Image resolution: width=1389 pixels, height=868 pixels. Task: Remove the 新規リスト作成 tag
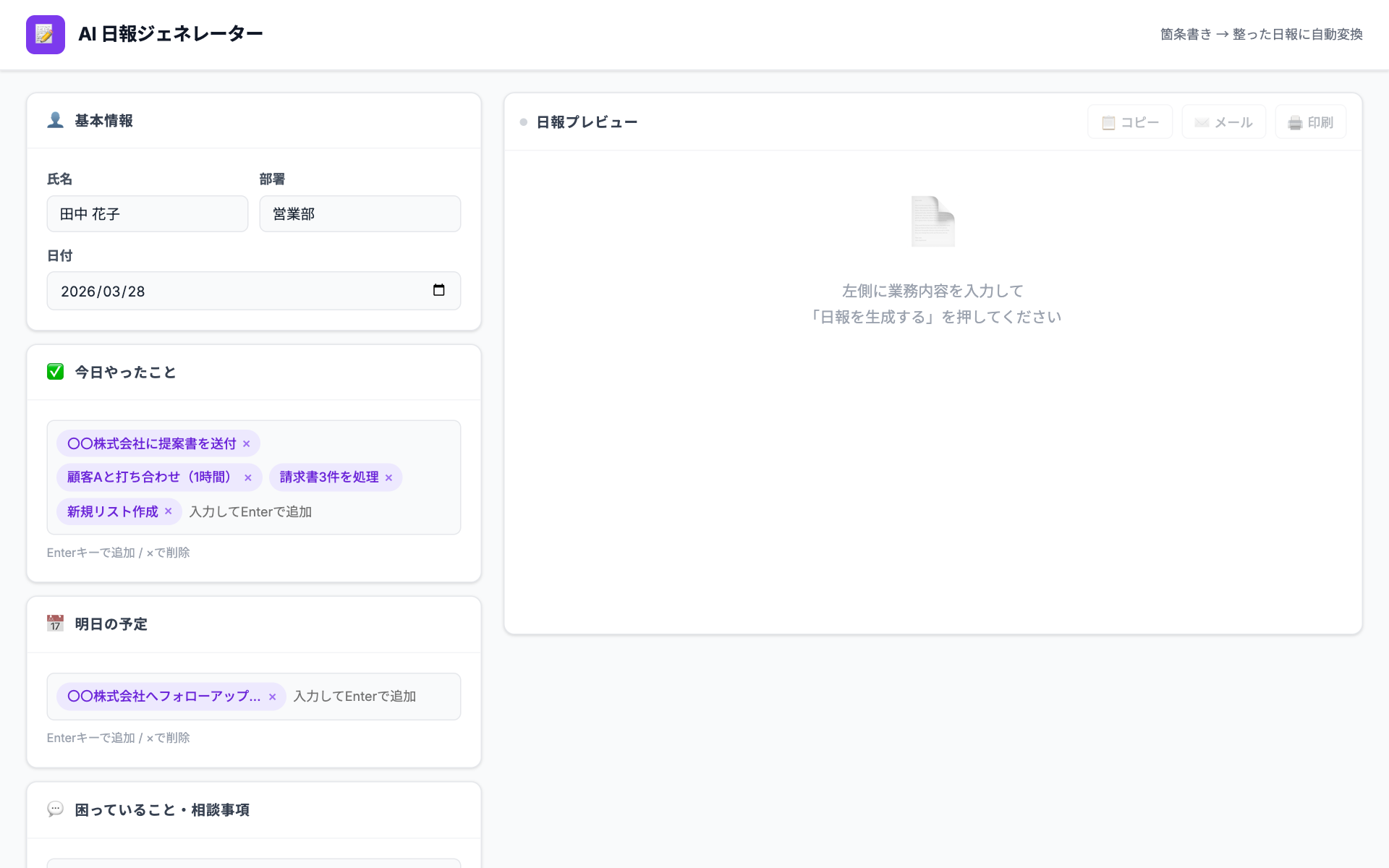tap(169, 511)
